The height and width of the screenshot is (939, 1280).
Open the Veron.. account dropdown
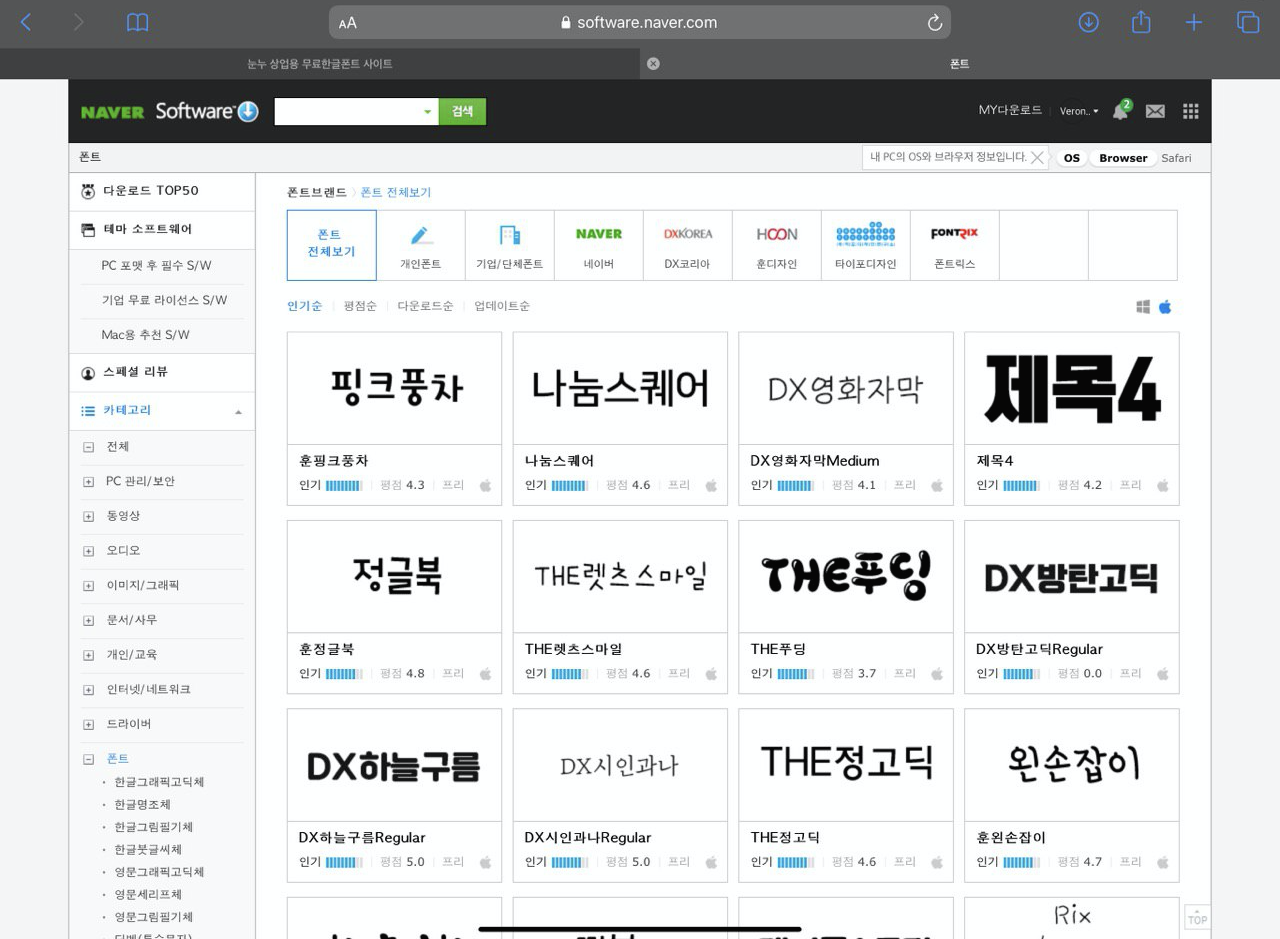[1079, 111]
